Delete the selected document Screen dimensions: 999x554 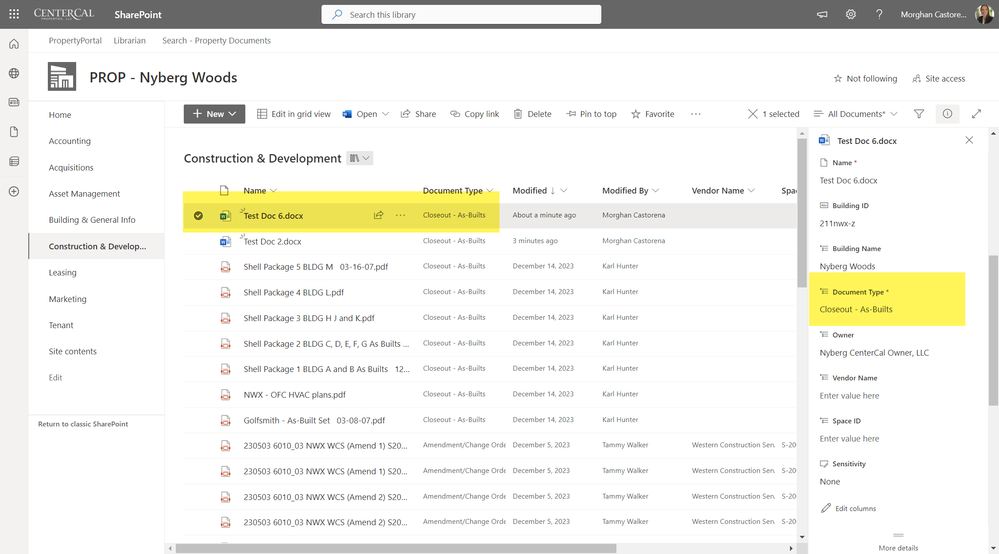tap(533, 114)
